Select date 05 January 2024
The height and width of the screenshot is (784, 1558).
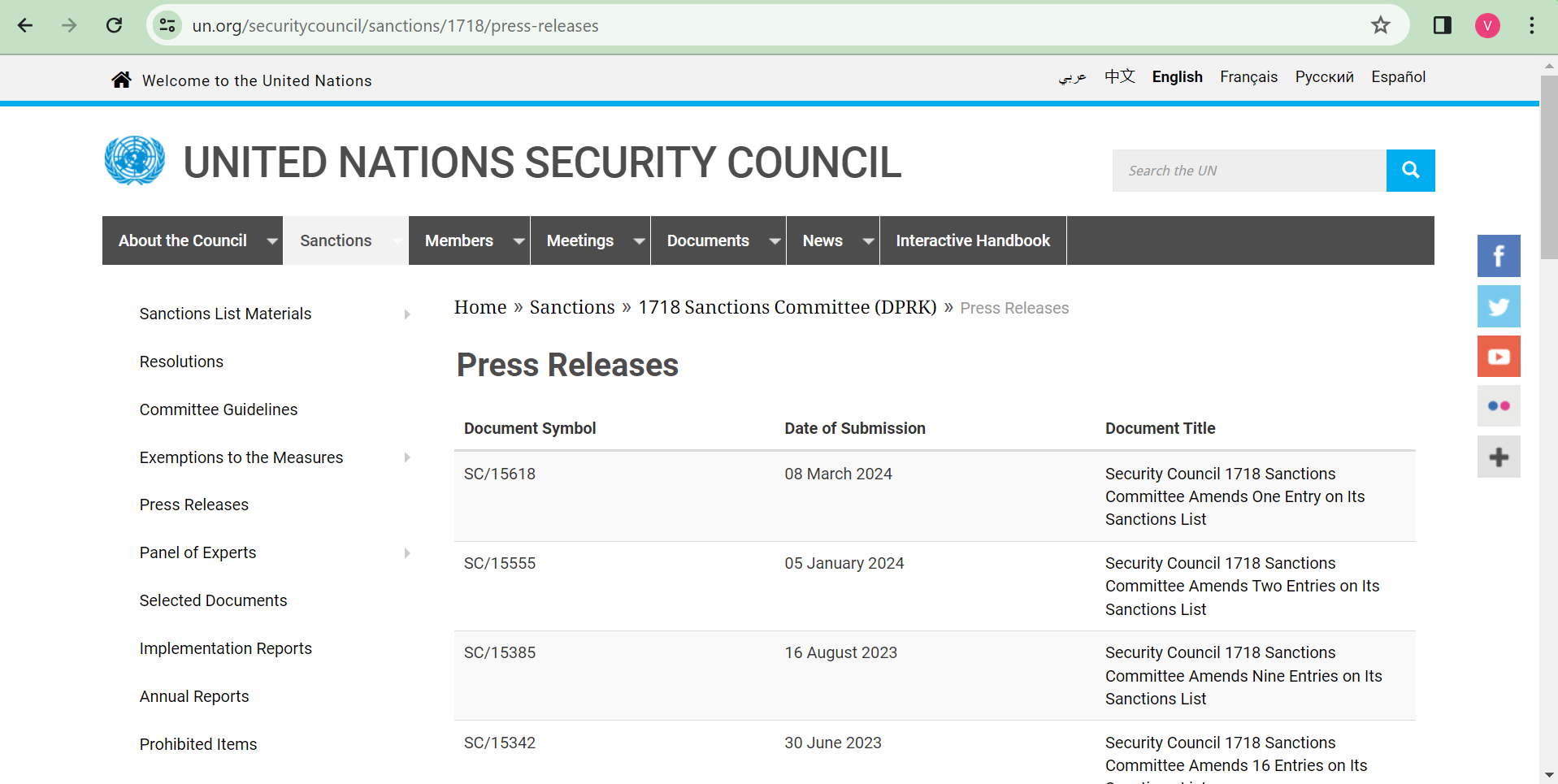(844, 563)
